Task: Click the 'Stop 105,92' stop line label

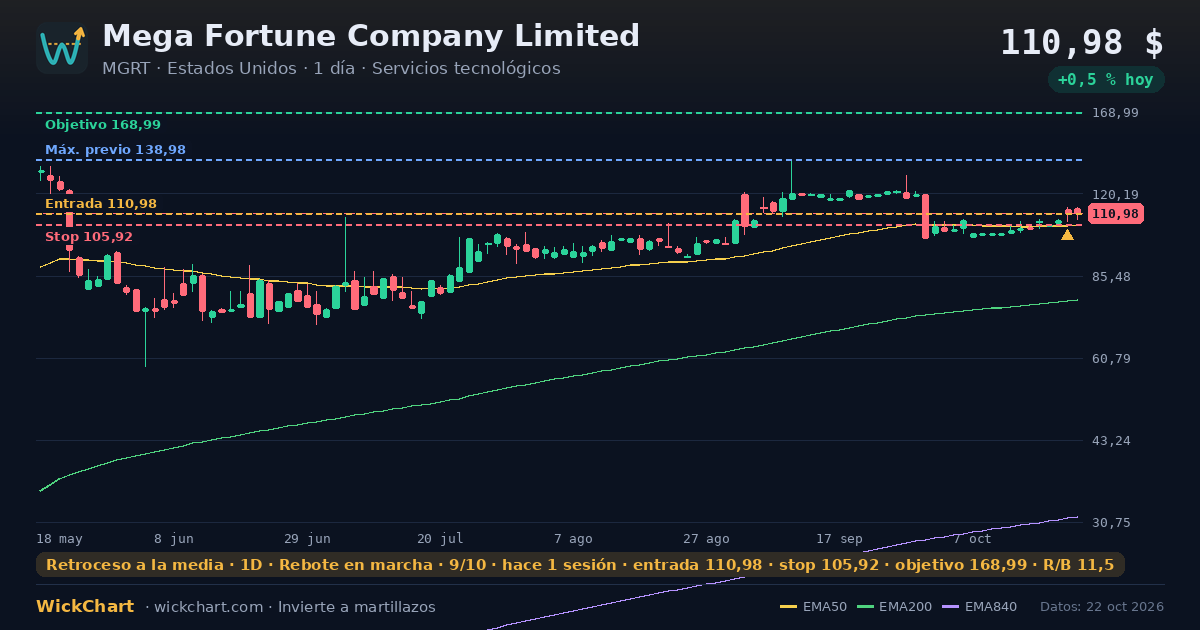Action: click(89, 237)
